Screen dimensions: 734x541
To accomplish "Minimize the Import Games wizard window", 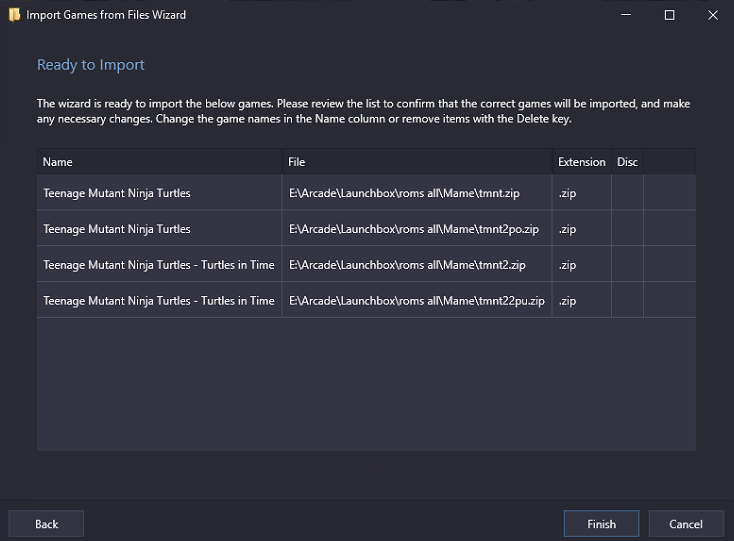I will pyautogui.click(x=626, y=15).
